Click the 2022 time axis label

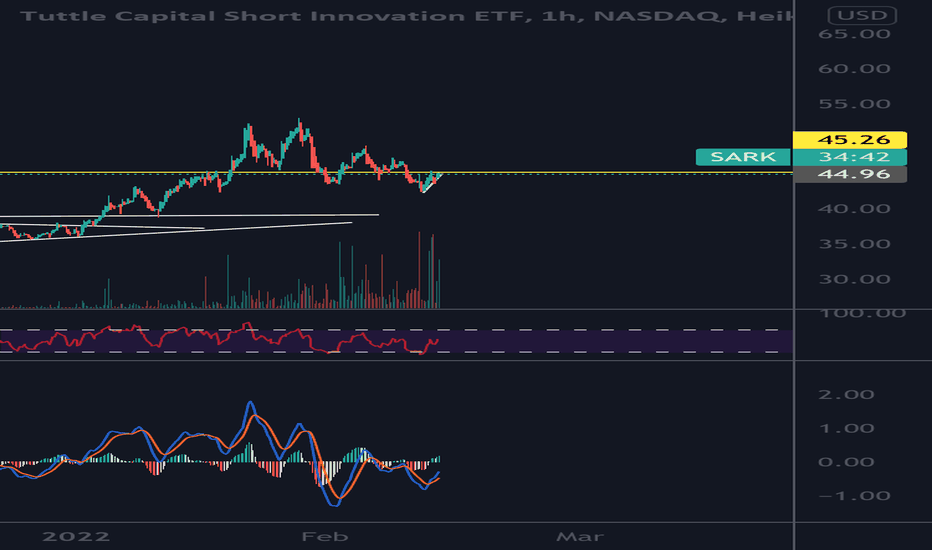[x=76, y=537]
